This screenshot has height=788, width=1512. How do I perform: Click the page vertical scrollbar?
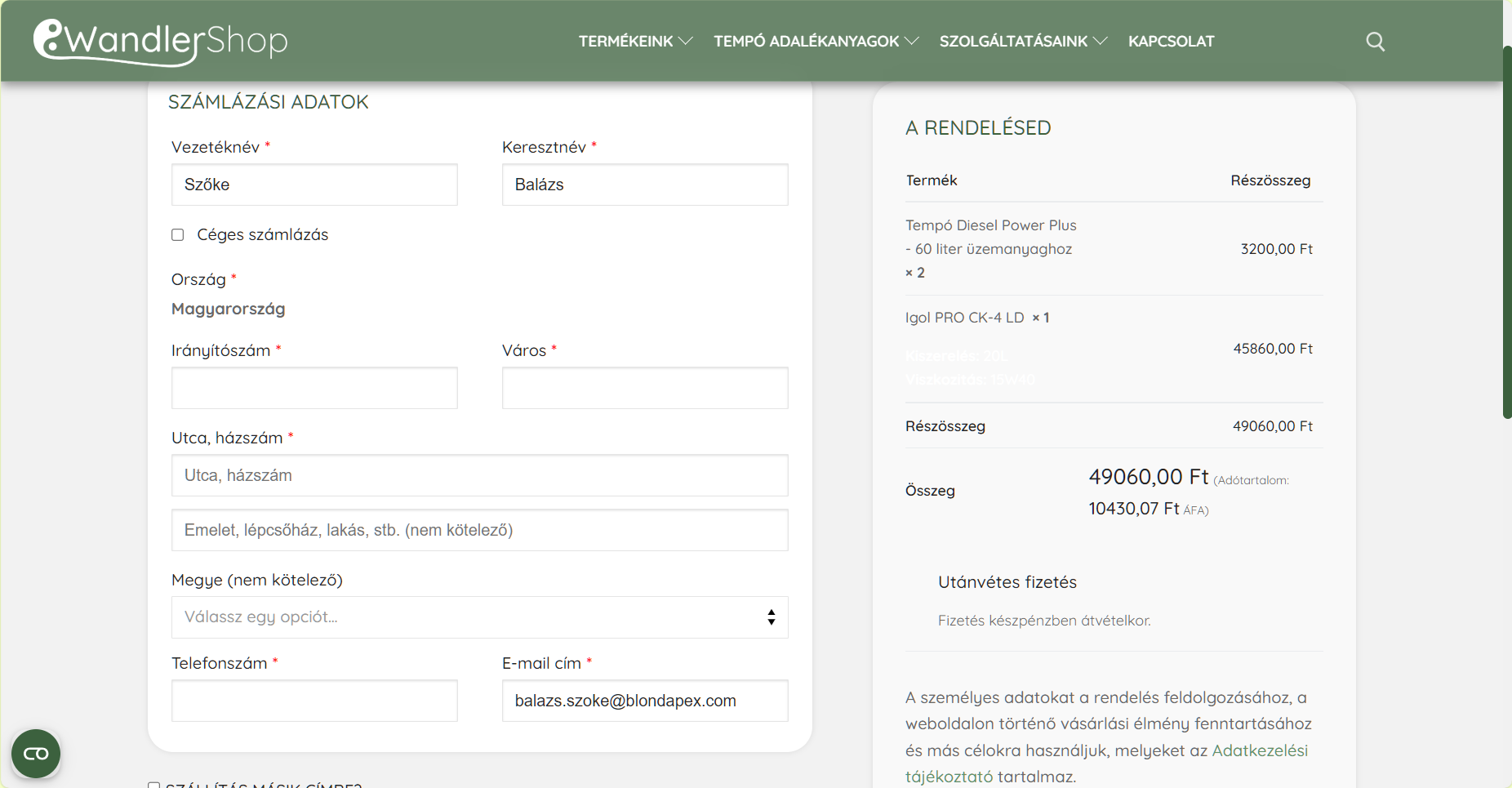tap(1506, 233)
